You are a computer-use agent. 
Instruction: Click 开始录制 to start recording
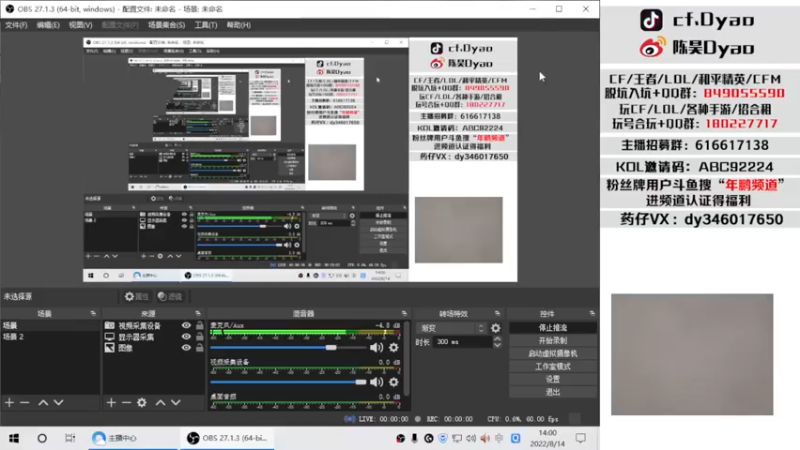point(553,340)
